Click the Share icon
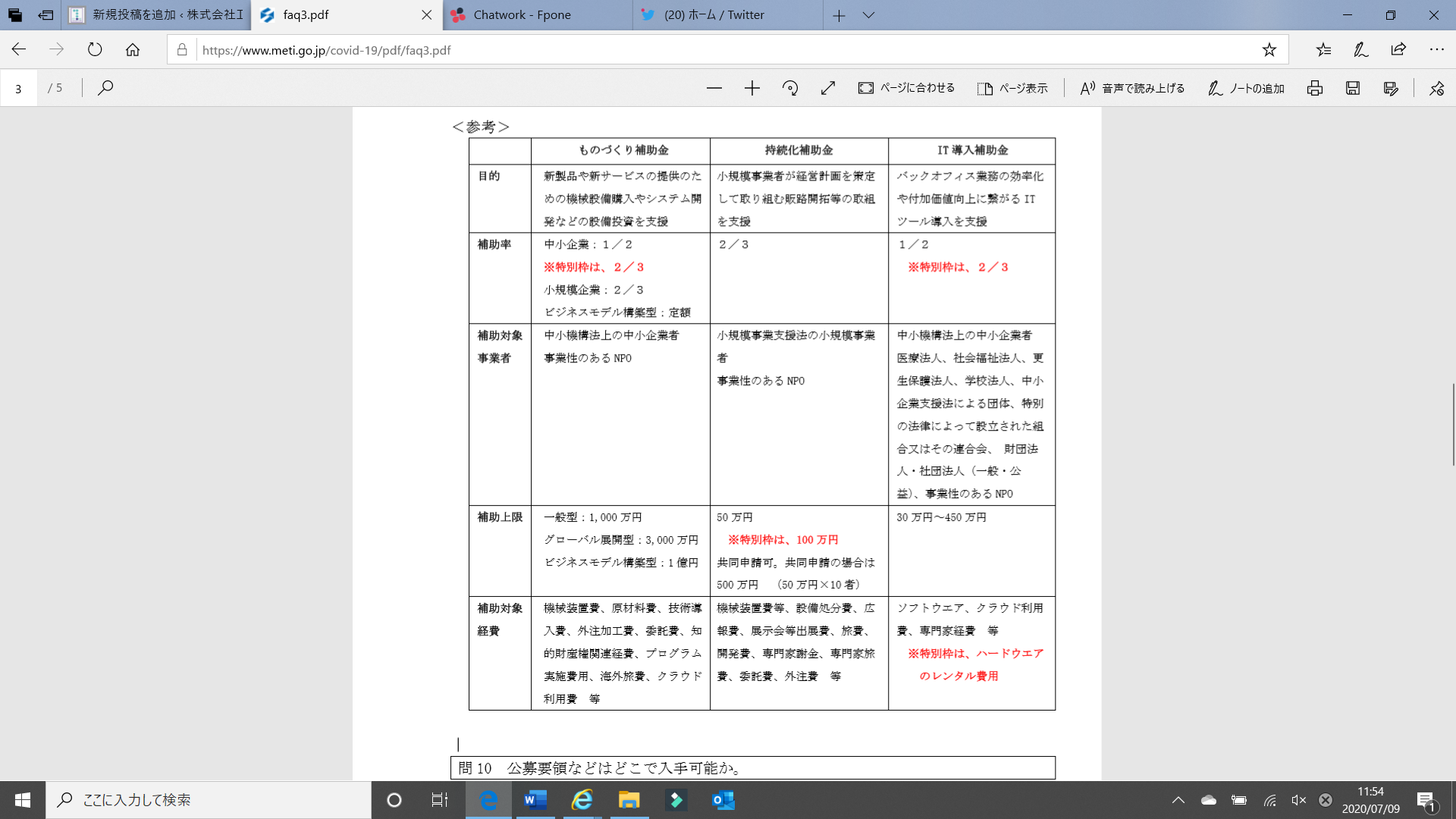 tap(1398, 50)
